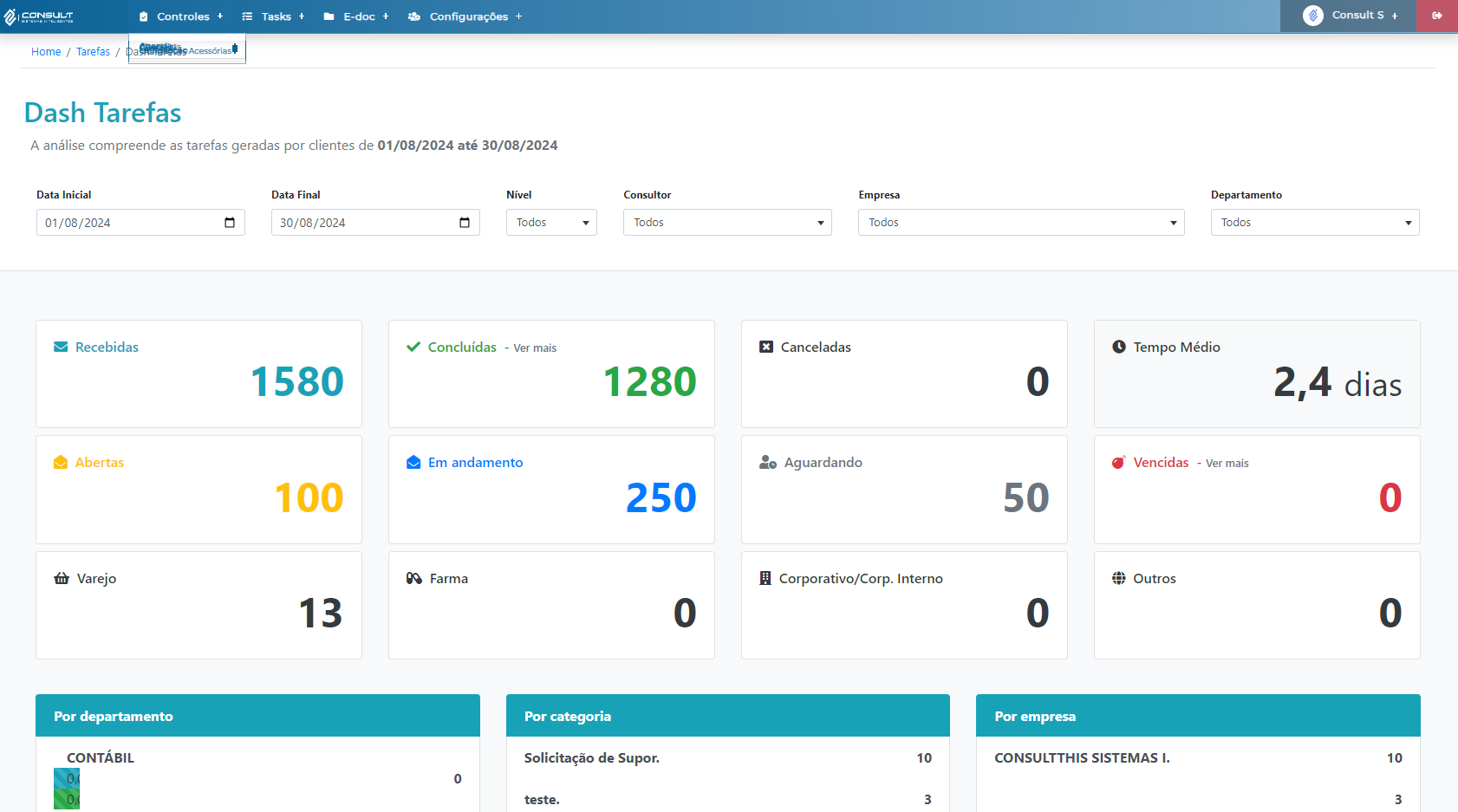Click the Dash Tarefas page title
This screenshot has height=812, width=1458.
pyautogui.click(x=102, y=113)
